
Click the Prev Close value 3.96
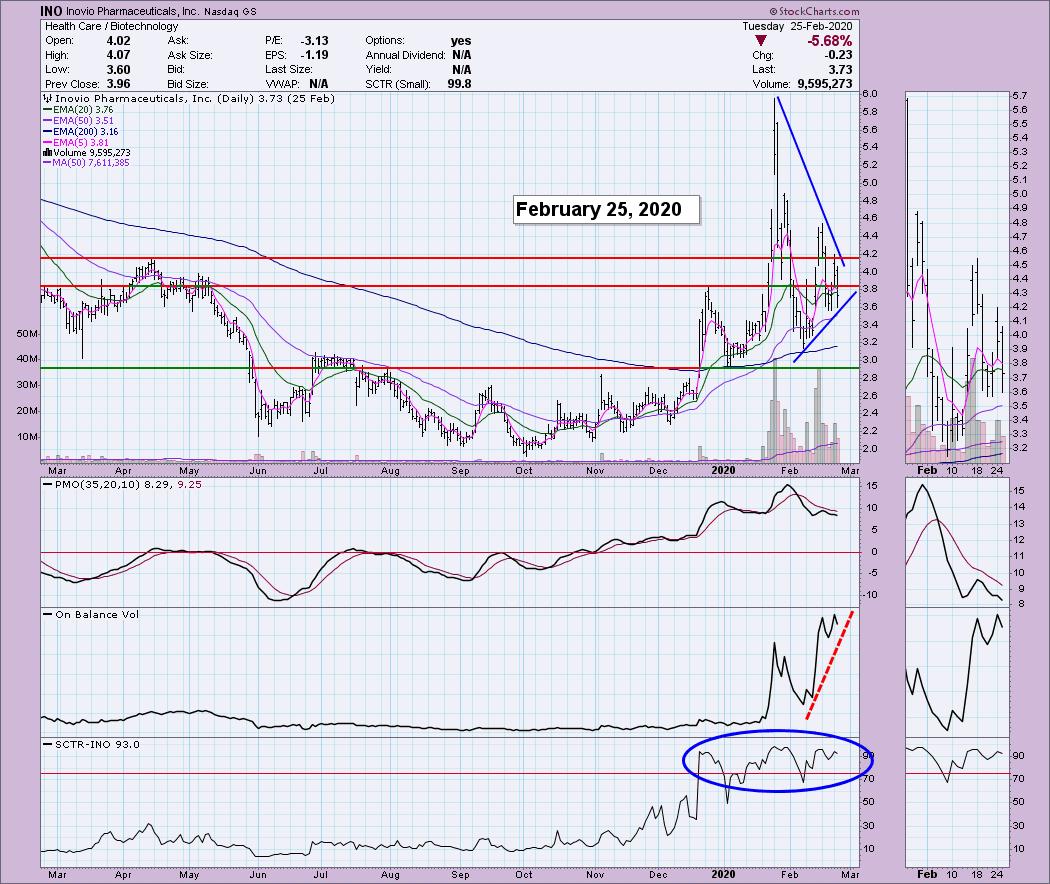pos(119,84)
